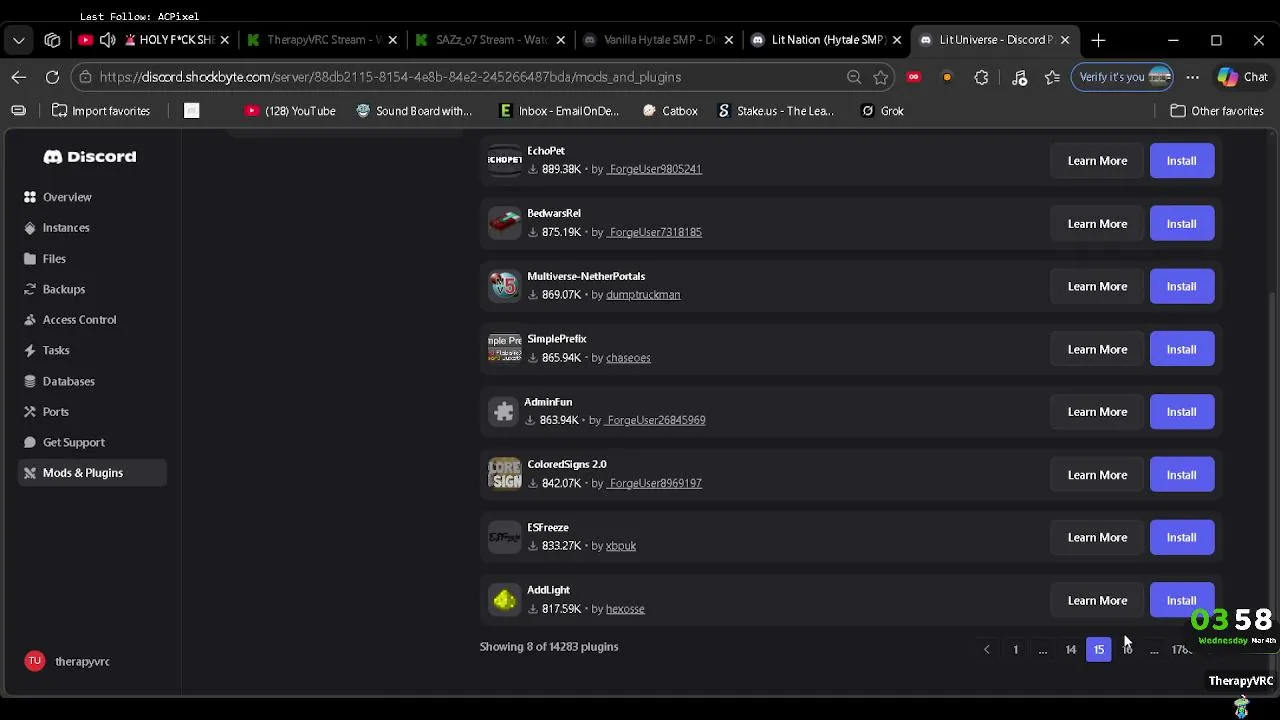1280x720 pixels.
Task: Click the AddLight plugin icon
Action: pyautogui.click(x=505, y=600)
